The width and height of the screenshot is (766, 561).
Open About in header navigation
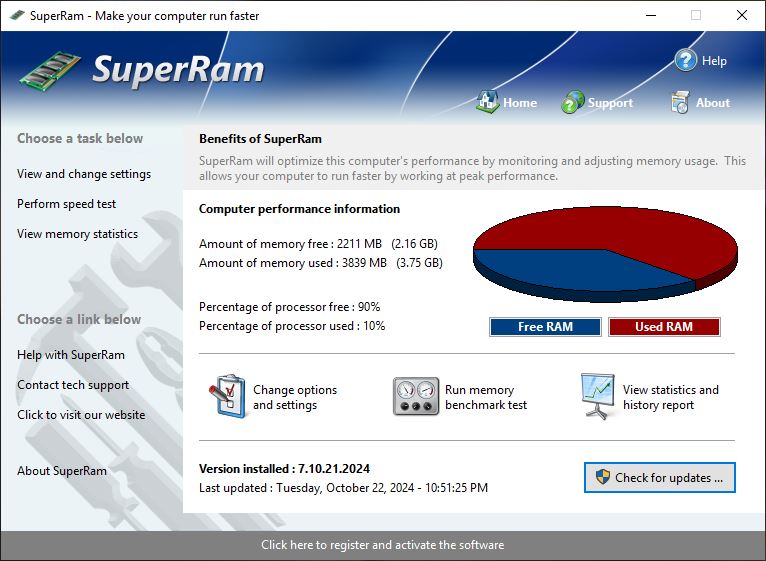tap(713, 103)
